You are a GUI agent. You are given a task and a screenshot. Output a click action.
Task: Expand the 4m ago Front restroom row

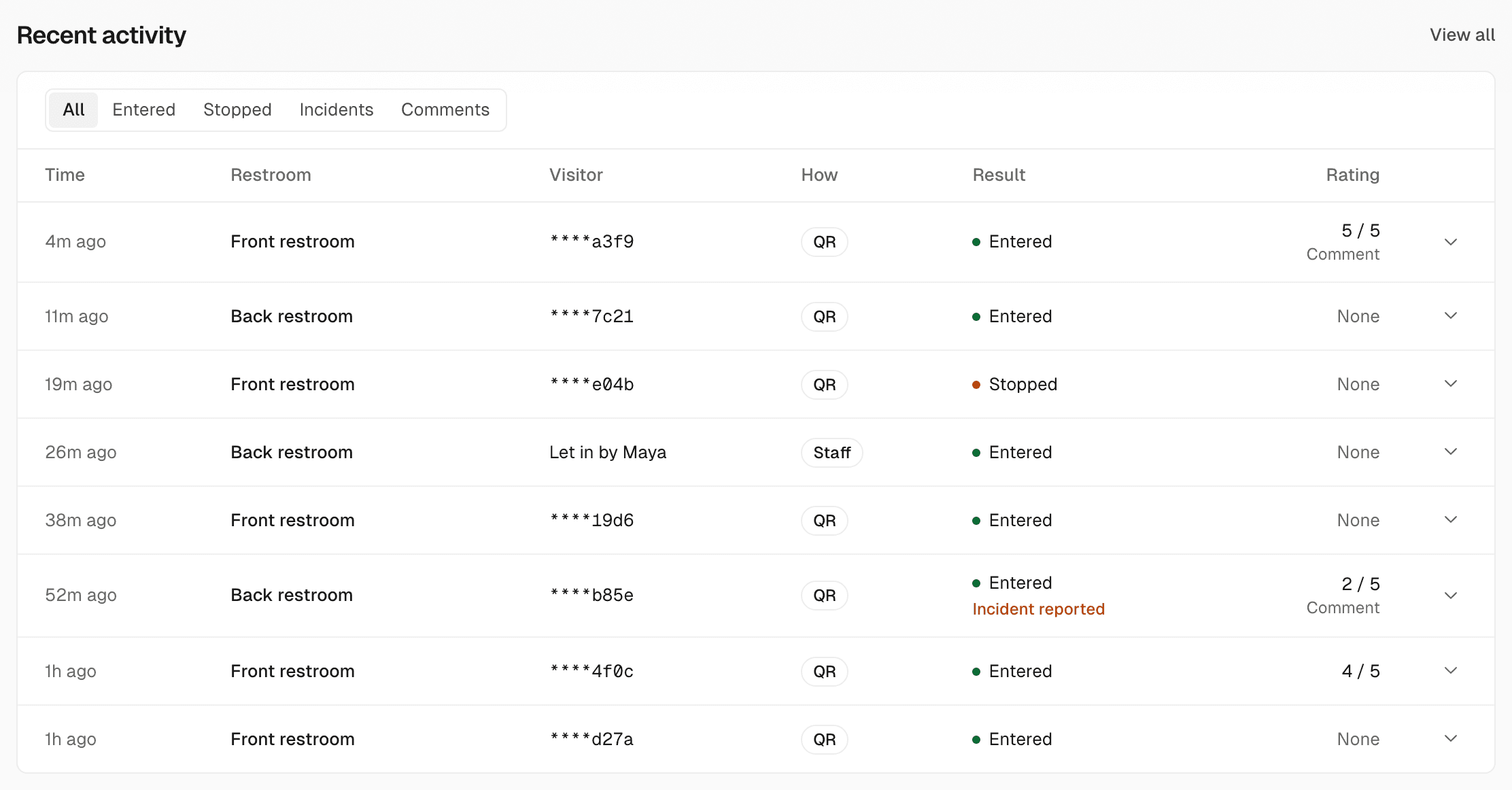click(1450, 242)
